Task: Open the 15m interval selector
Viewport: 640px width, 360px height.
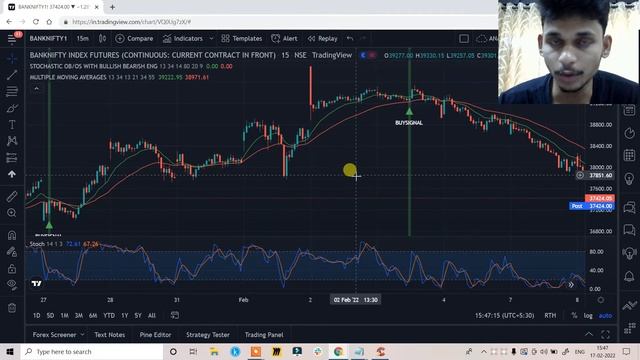Action: point(82,38)
